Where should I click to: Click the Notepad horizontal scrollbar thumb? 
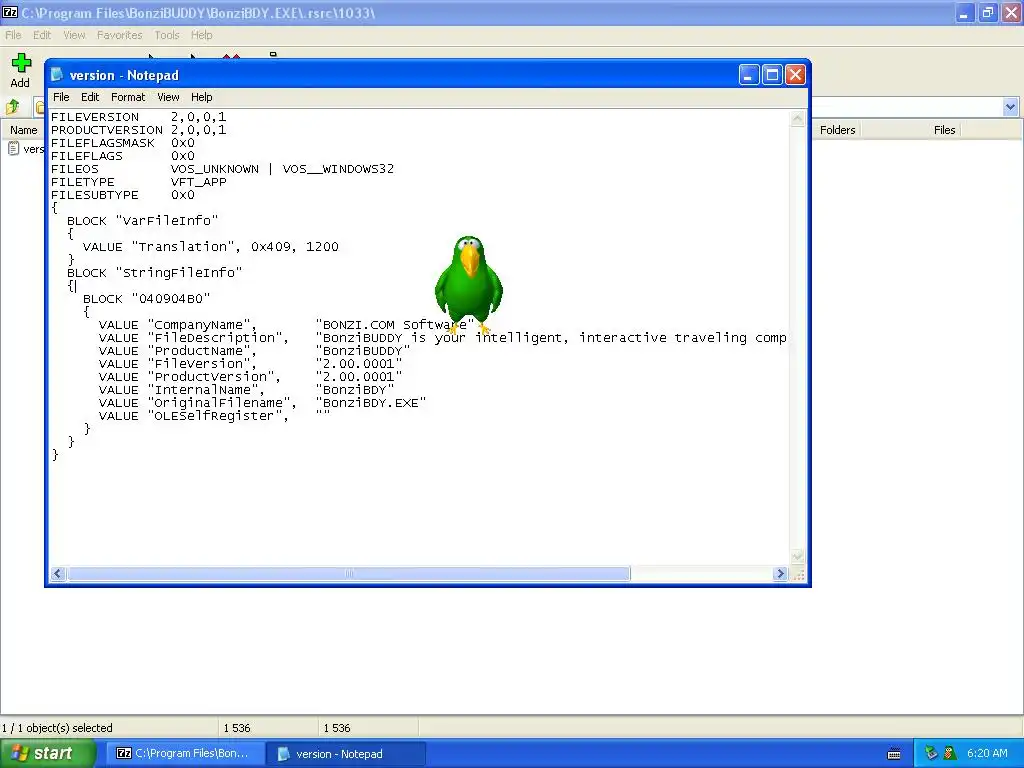[x=349, y=573]
